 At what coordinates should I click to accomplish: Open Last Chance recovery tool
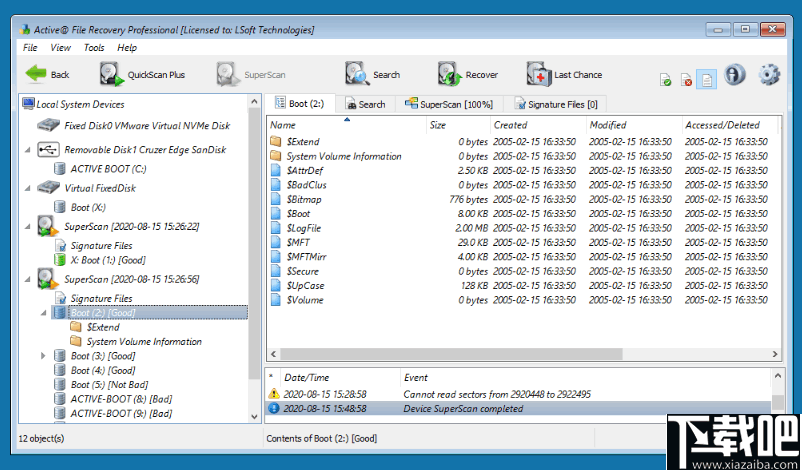click(564, 75)
